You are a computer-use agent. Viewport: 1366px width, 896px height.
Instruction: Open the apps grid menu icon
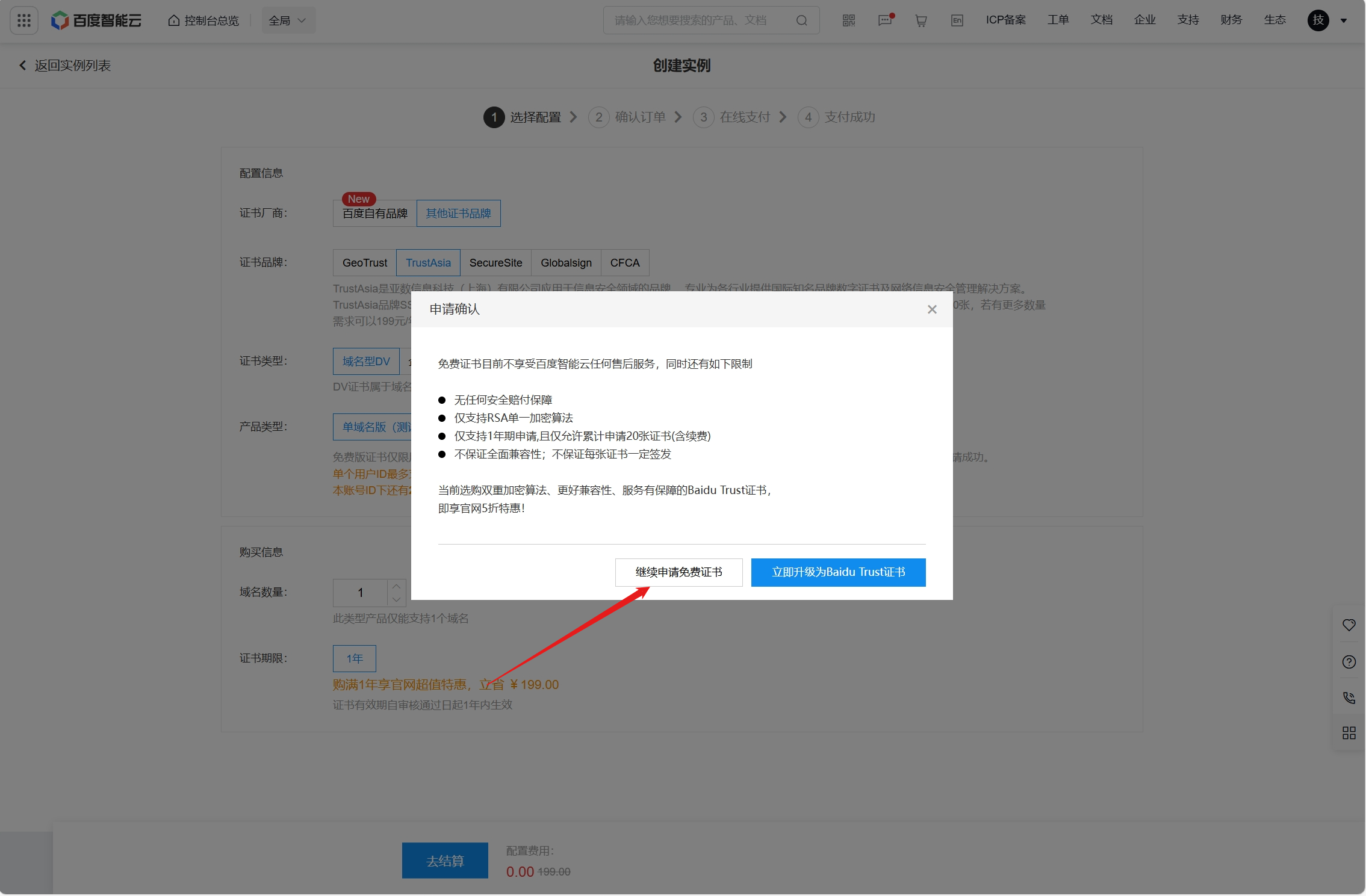coord(24,20)
